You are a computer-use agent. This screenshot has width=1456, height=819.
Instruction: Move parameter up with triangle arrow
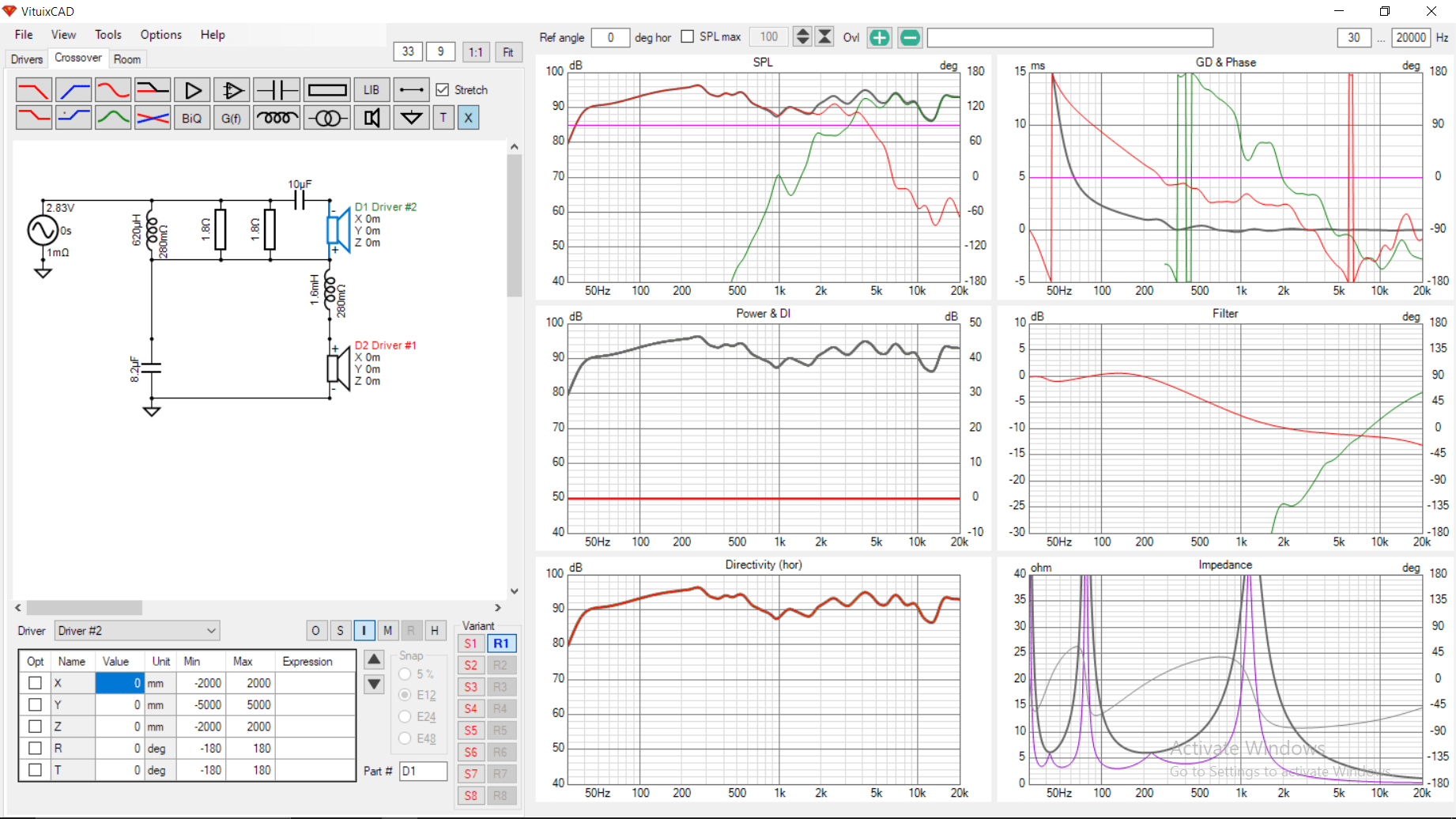[375, 659]
